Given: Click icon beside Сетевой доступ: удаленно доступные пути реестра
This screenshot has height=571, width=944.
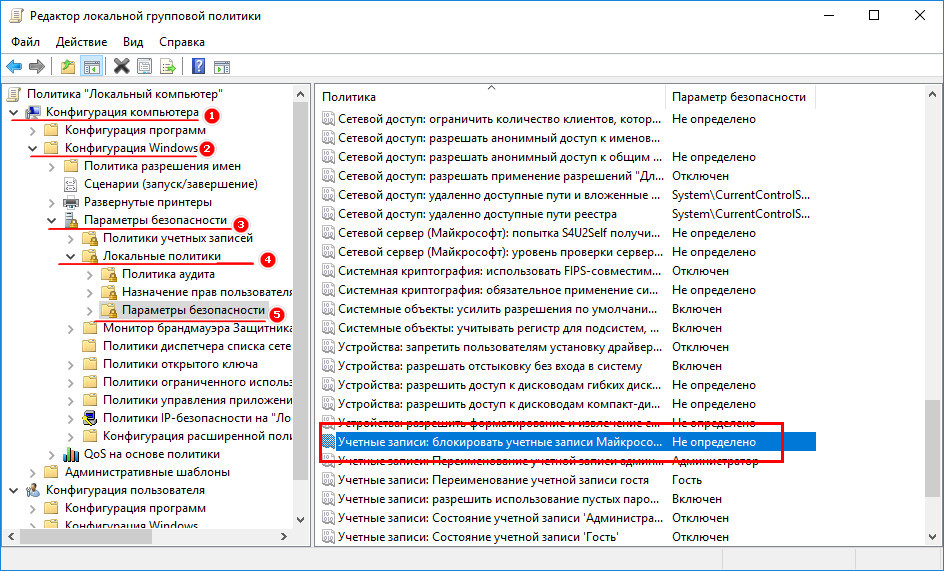Looking at the screenshot, I should point(328,214).
